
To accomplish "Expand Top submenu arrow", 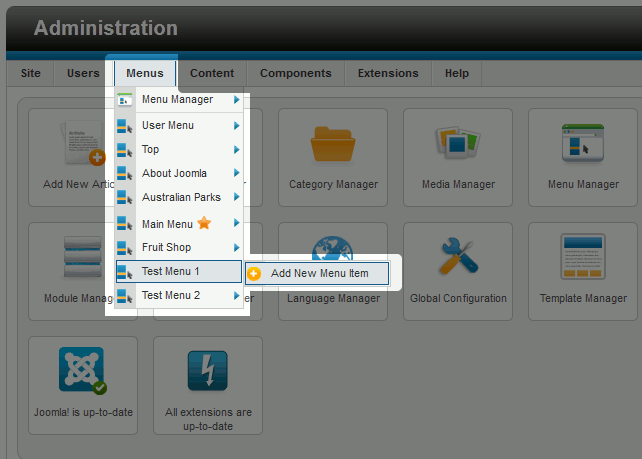I will (236, 150).
